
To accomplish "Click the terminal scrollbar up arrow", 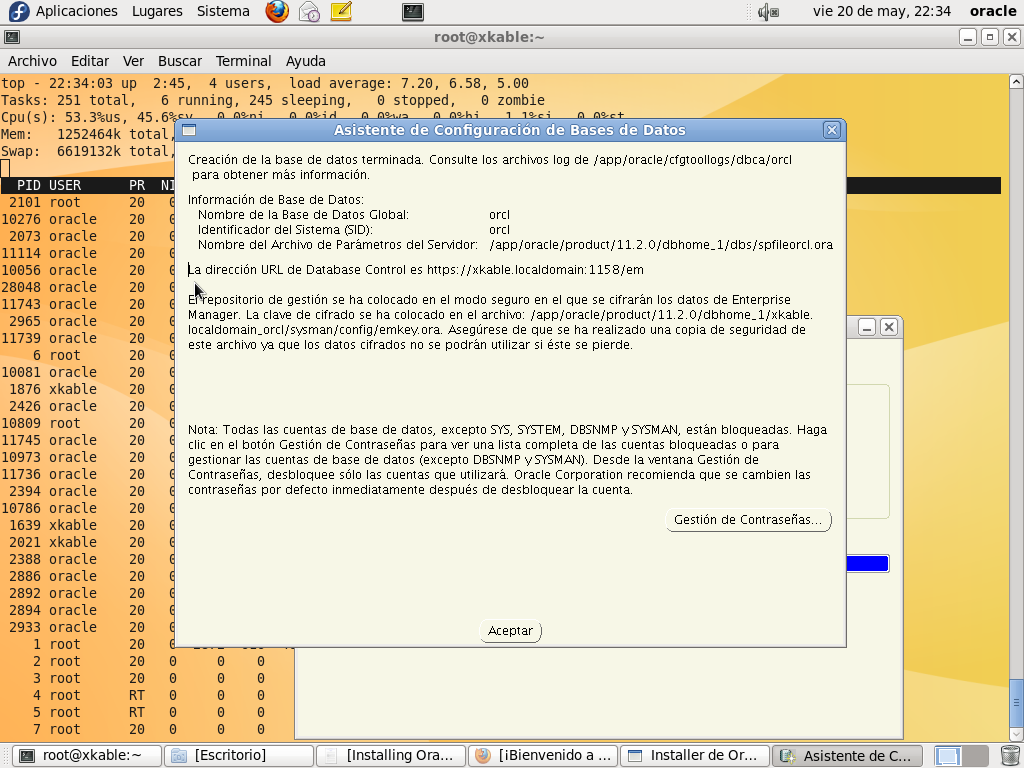I will click(1016, 82).
